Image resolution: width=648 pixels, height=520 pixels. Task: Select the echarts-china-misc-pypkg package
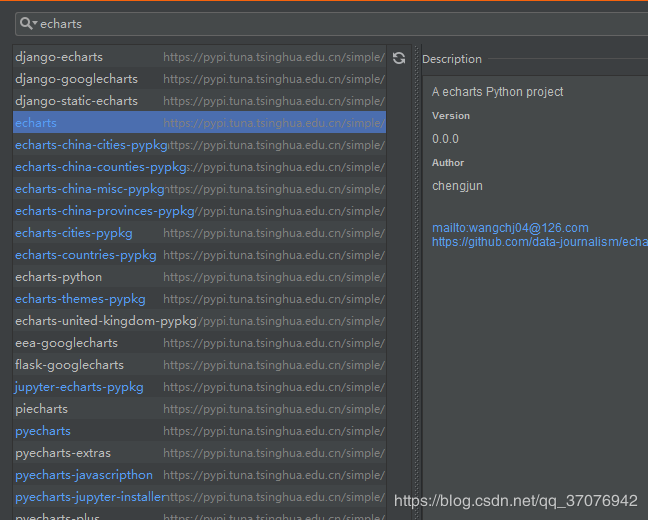[x=200, y=189]
